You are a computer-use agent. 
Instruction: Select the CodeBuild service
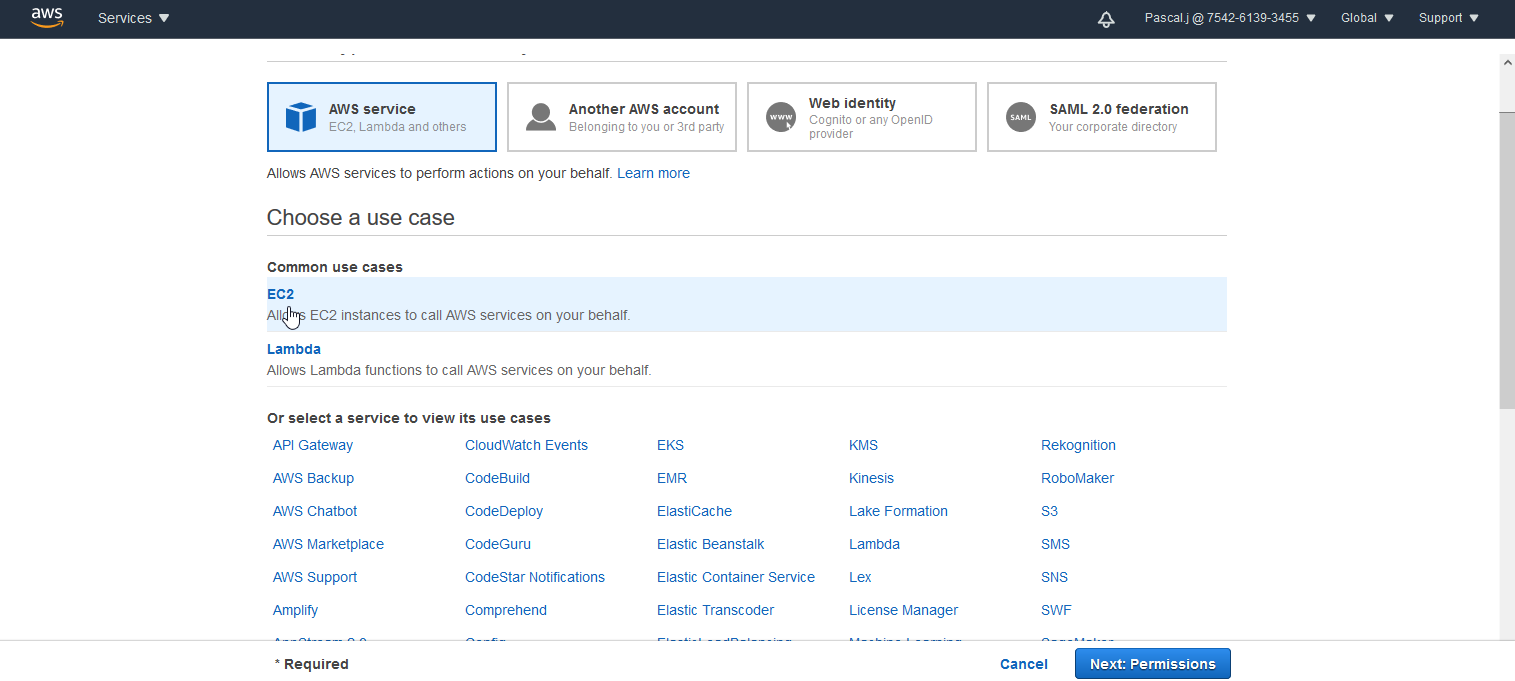click(x=497, y=478)
